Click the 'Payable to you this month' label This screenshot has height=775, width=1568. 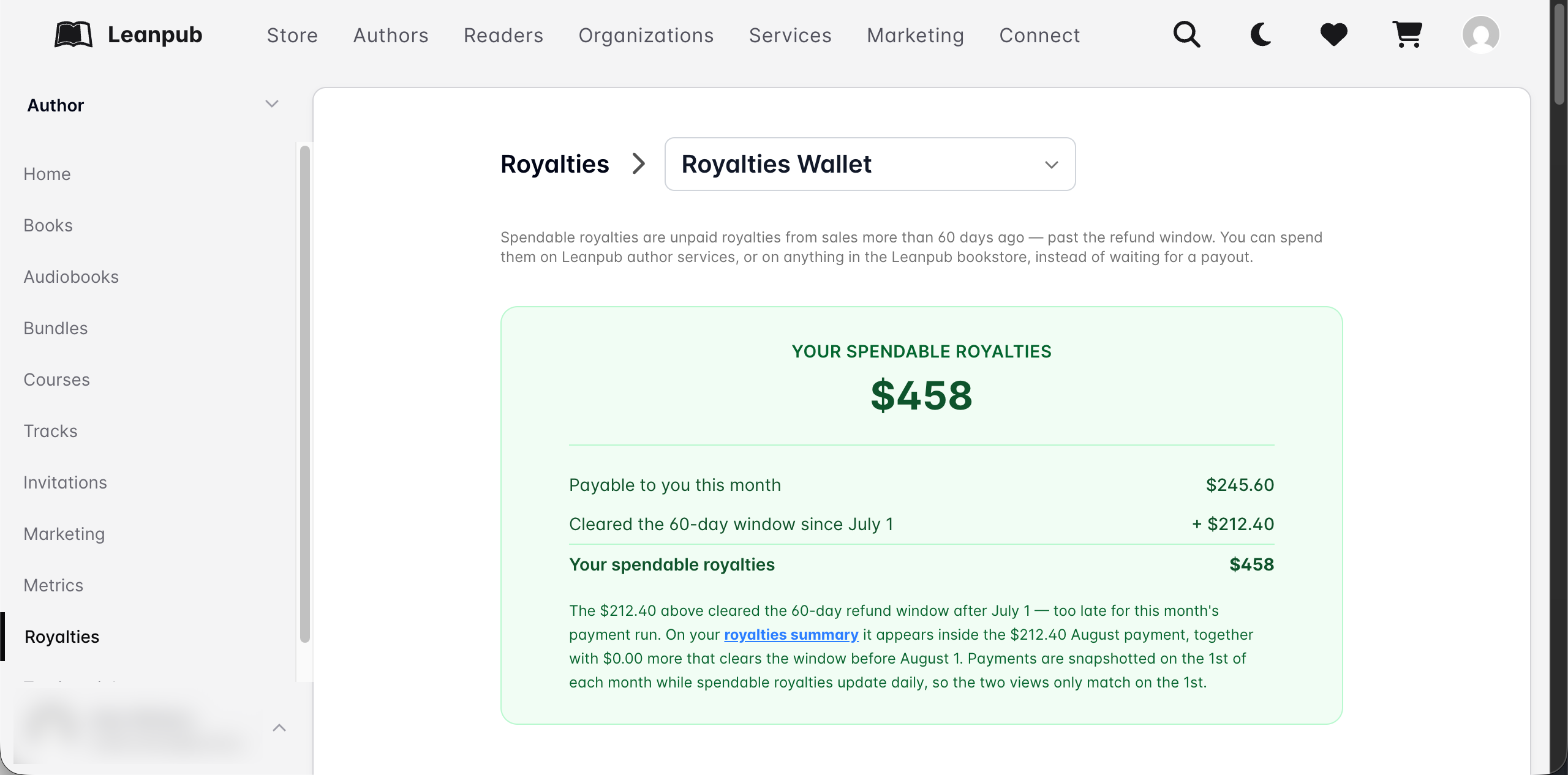pyautogui.click(x=675, y=485)
